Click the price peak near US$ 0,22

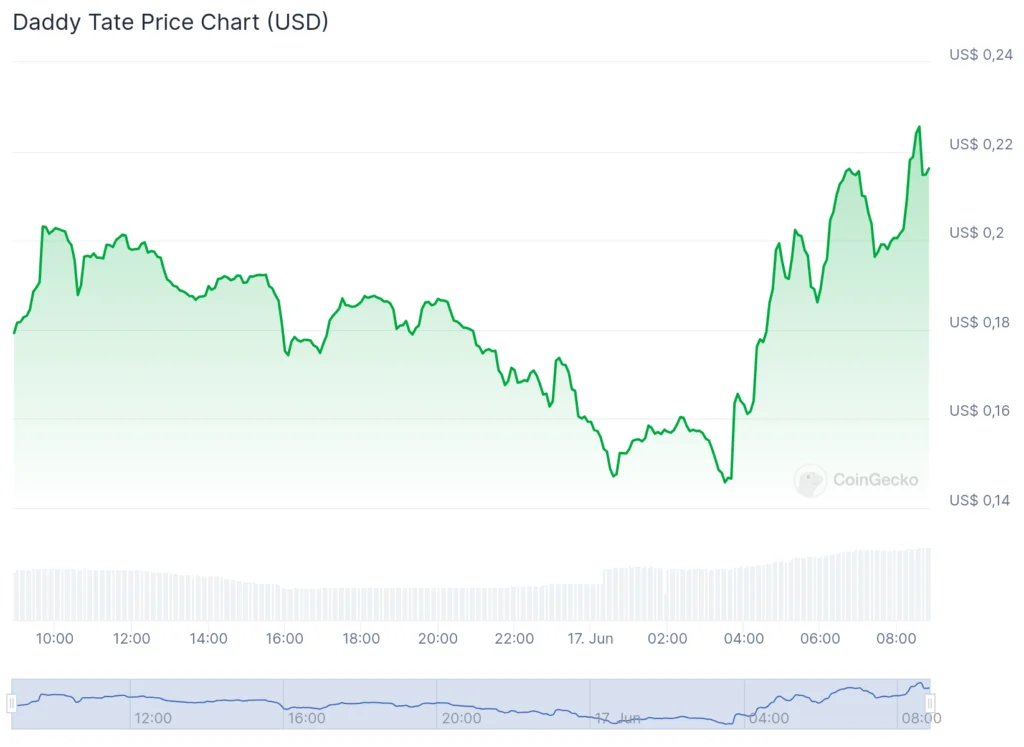919,127
